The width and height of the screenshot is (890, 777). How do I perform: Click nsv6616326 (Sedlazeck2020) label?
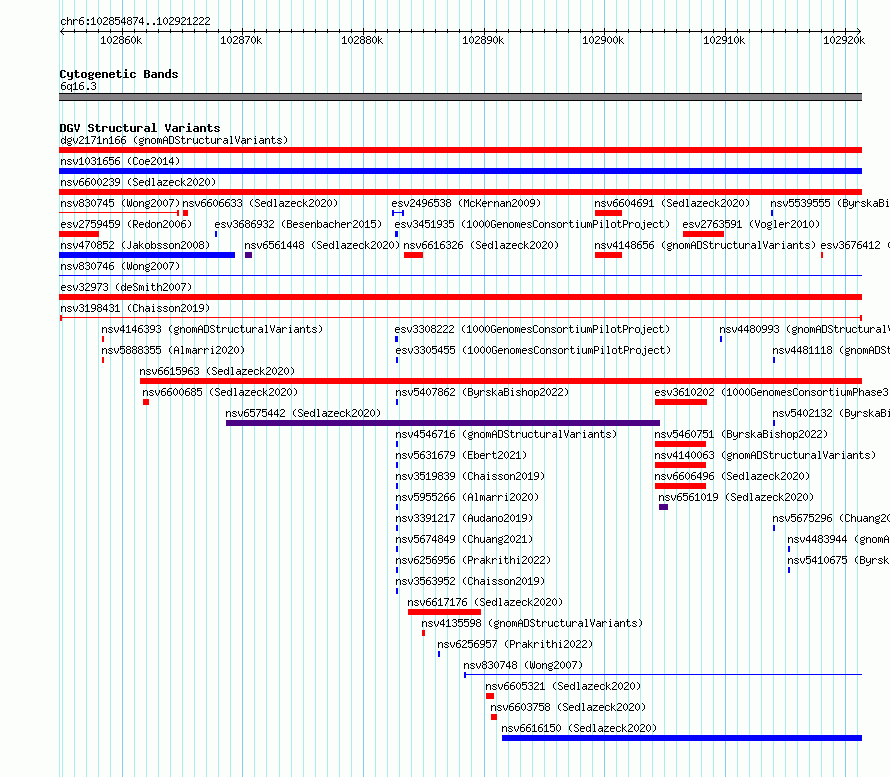[x=481, y=245]
